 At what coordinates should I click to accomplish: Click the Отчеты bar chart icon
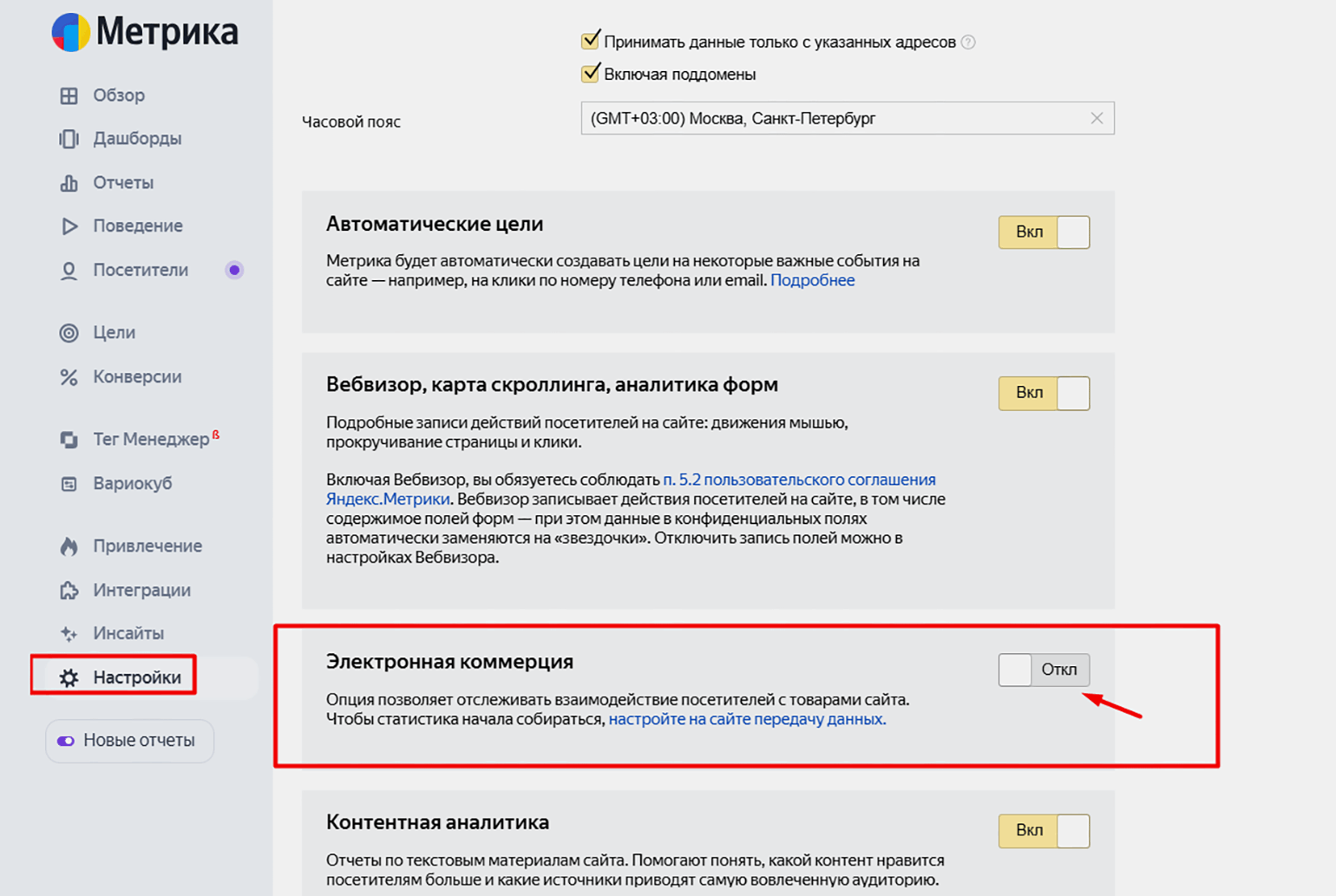click(69, 183)
